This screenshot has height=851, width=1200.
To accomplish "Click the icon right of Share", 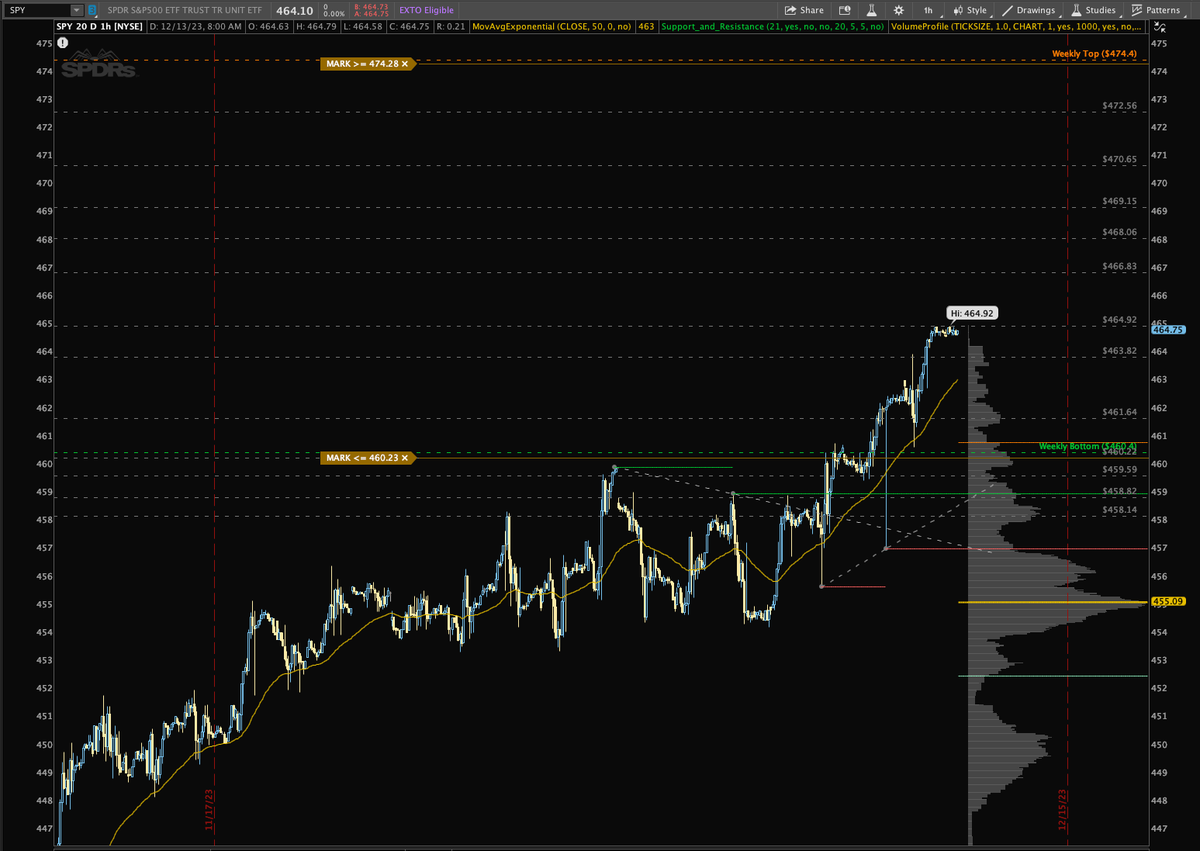I will pos(847,10).
